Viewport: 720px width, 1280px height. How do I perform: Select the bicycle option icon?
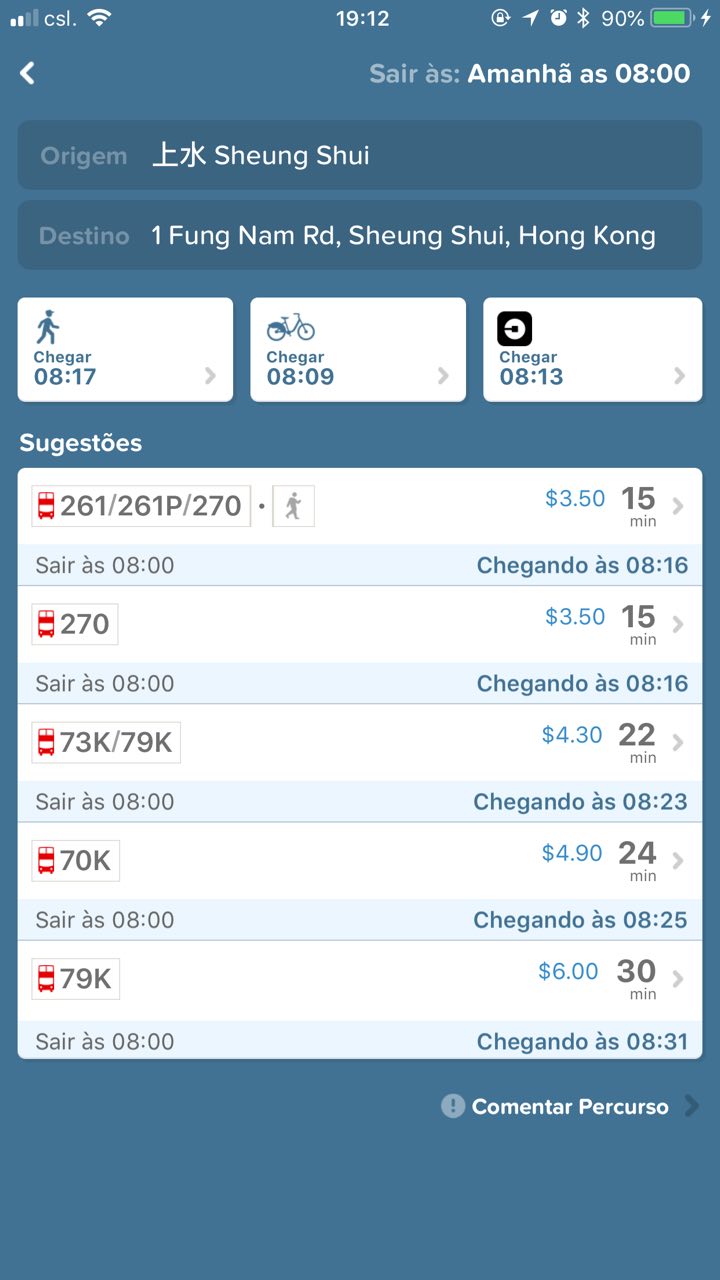point(290,327)
